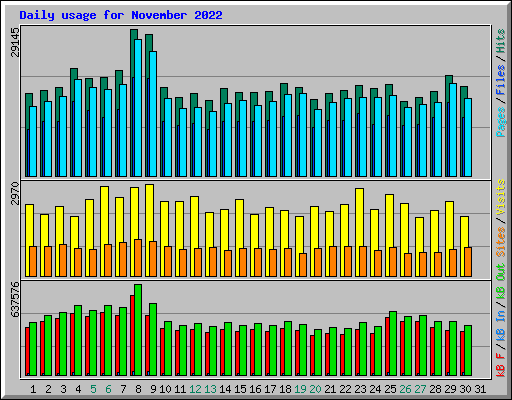
Task: Click day 25 on the x-axis
Action: coord(390,389)
